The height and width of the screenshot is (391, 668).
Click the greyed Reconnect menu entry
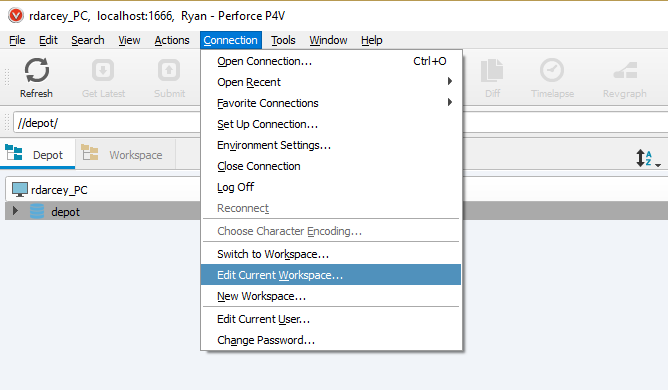point(331,208)
